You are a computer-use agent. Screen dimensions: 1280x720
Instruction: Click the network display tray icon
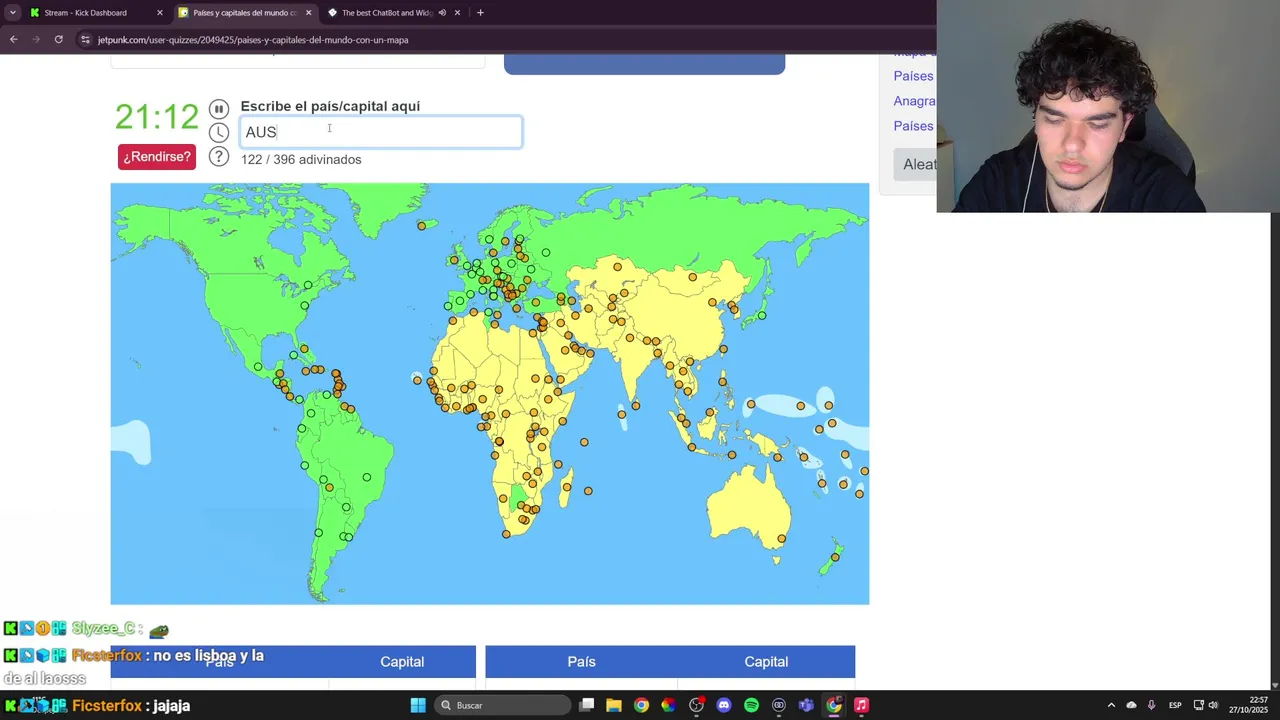1198,705
